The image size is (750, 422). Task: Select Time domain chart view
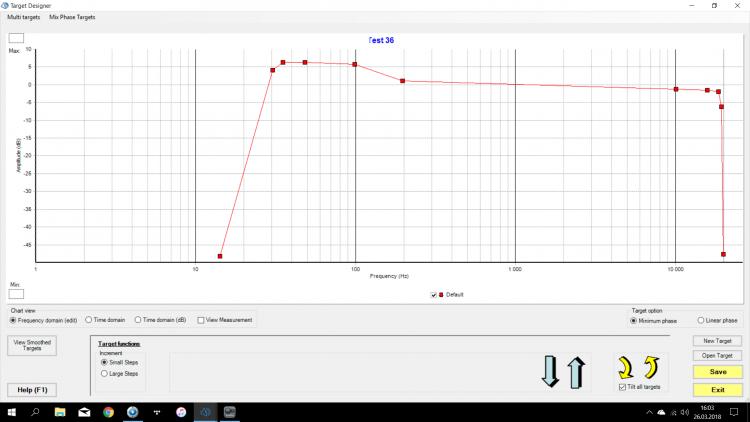coord(105,320)
